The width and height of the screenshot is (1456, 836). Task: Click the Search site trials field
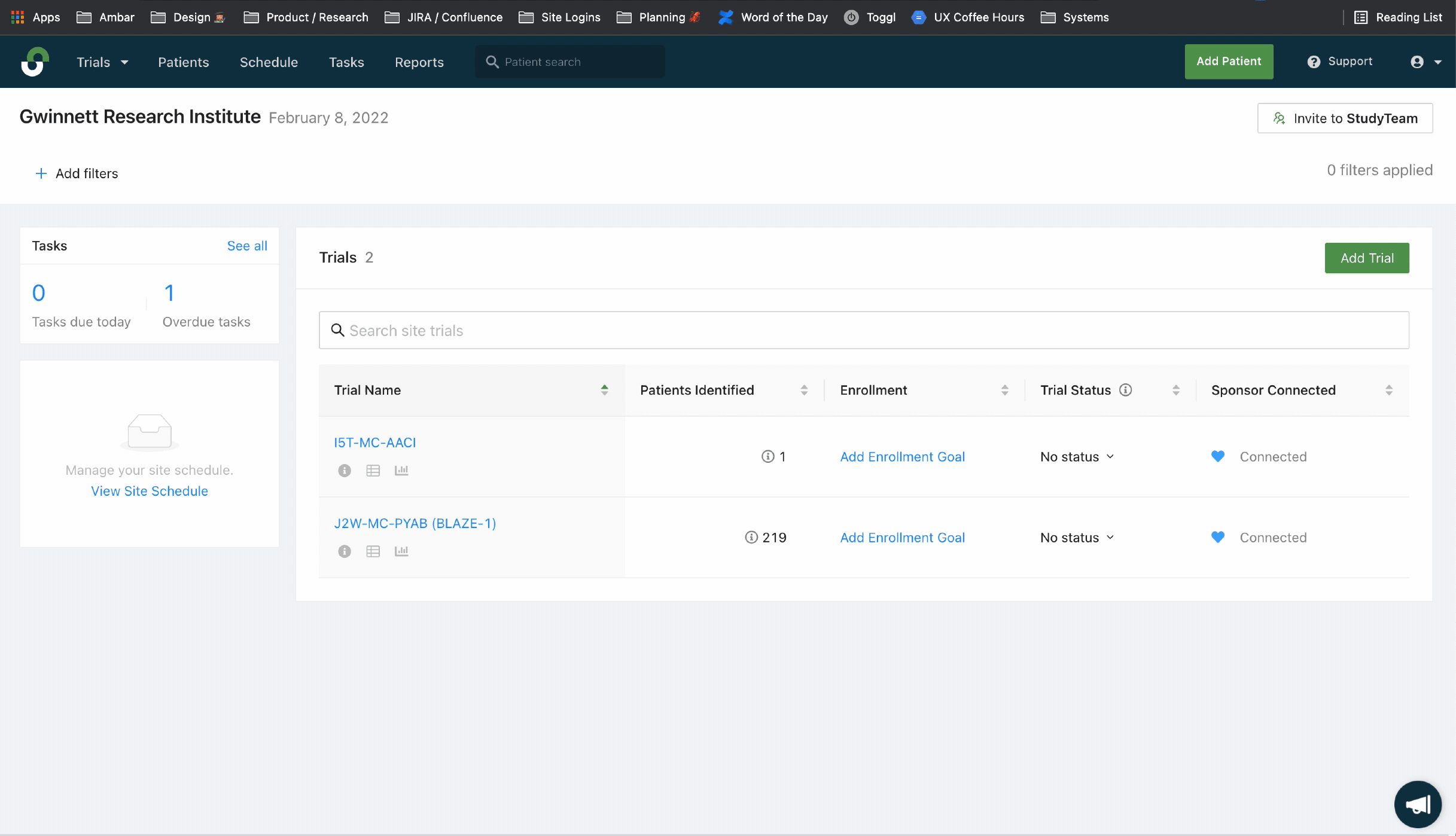(x=864, y=330)
